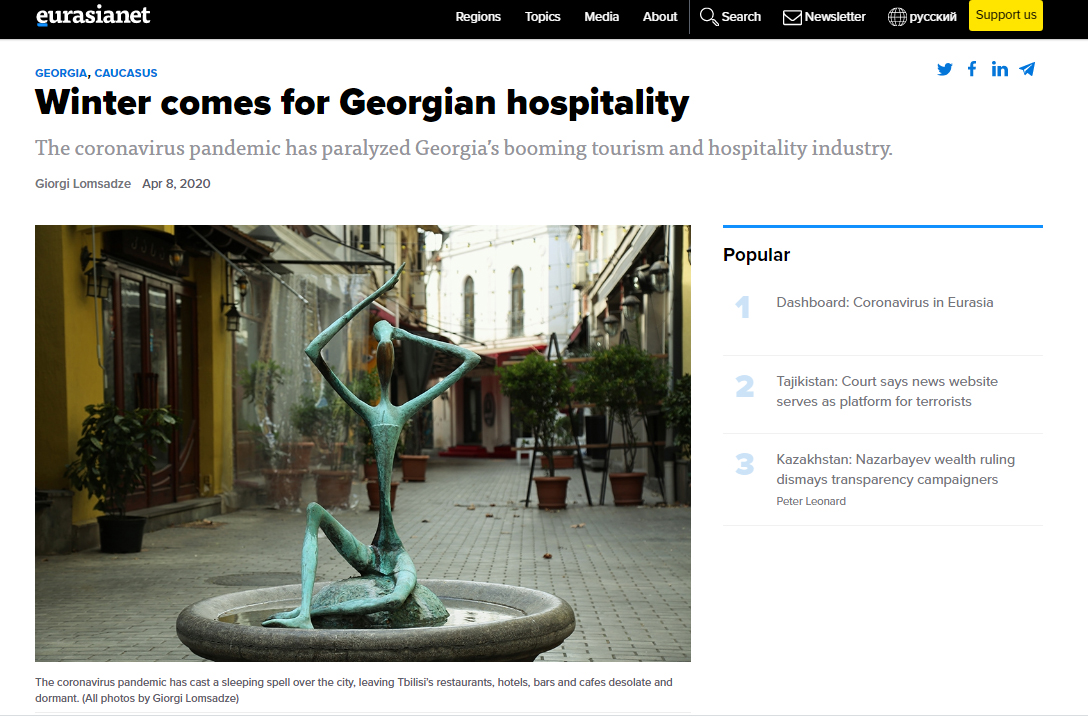Click the Search magnifier icon

point(708,17)
